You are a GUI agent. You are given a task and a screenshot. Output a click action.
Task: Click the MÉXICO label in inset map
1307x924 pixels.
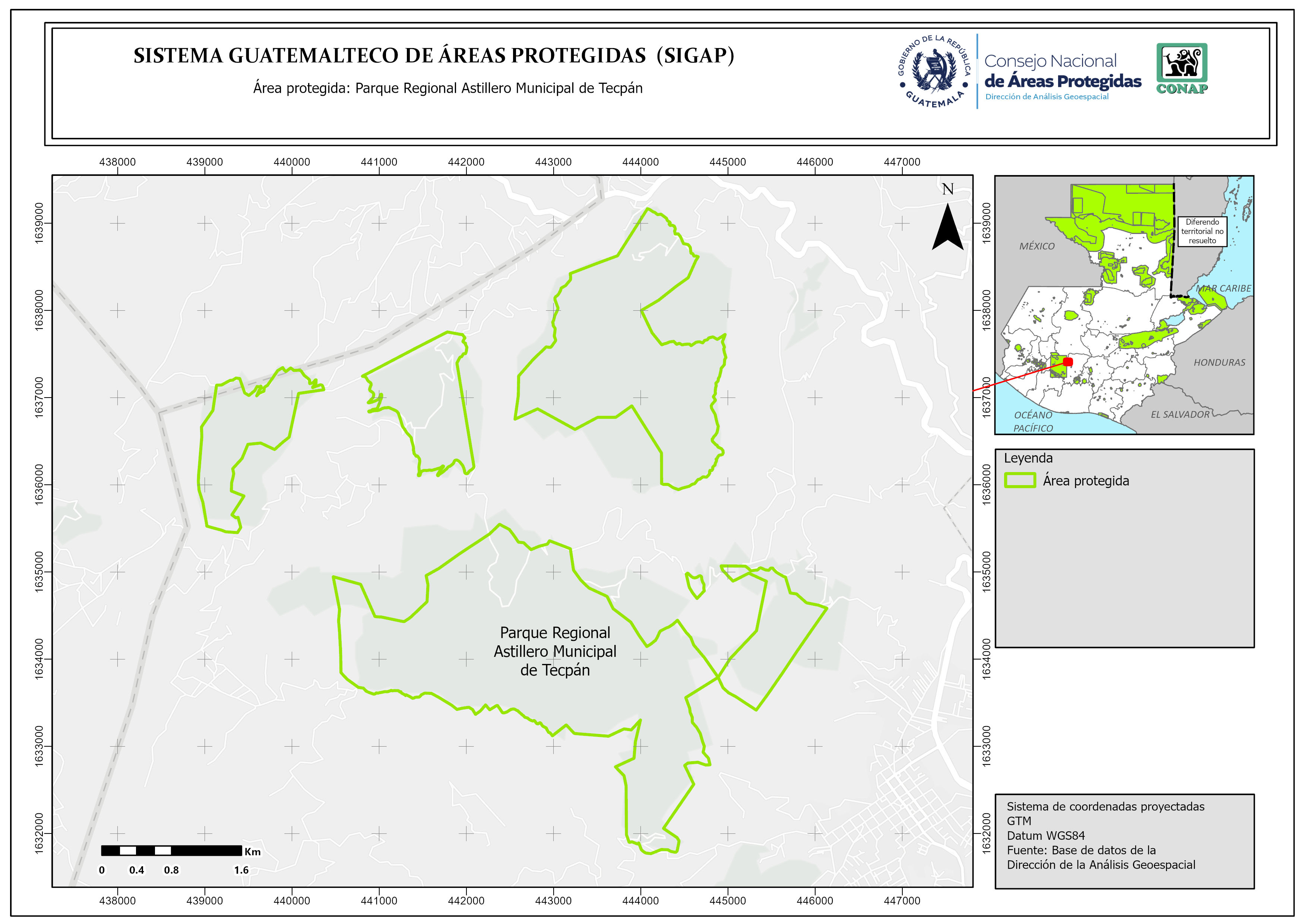[x=1037, y=247]
